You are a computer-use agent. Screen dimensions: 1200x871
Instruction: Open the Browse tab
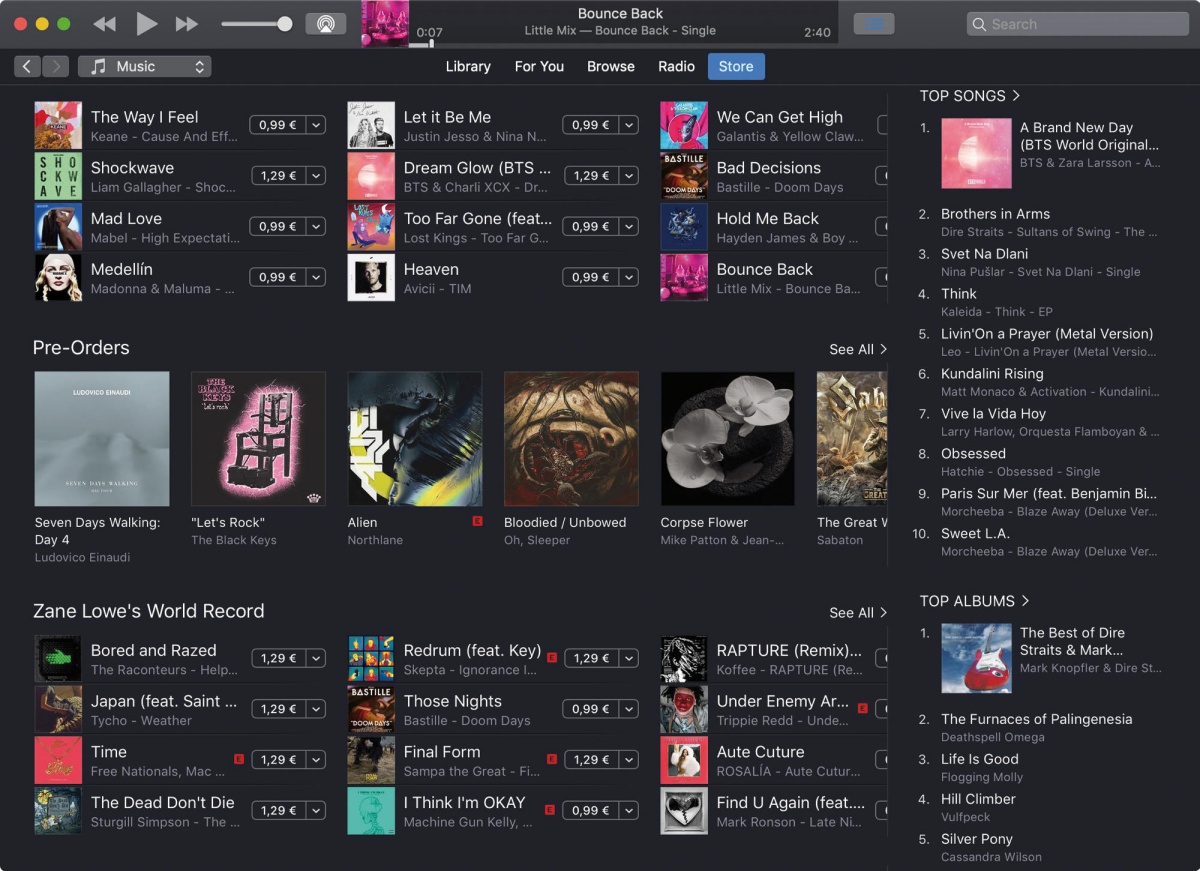tap(611, 66)
